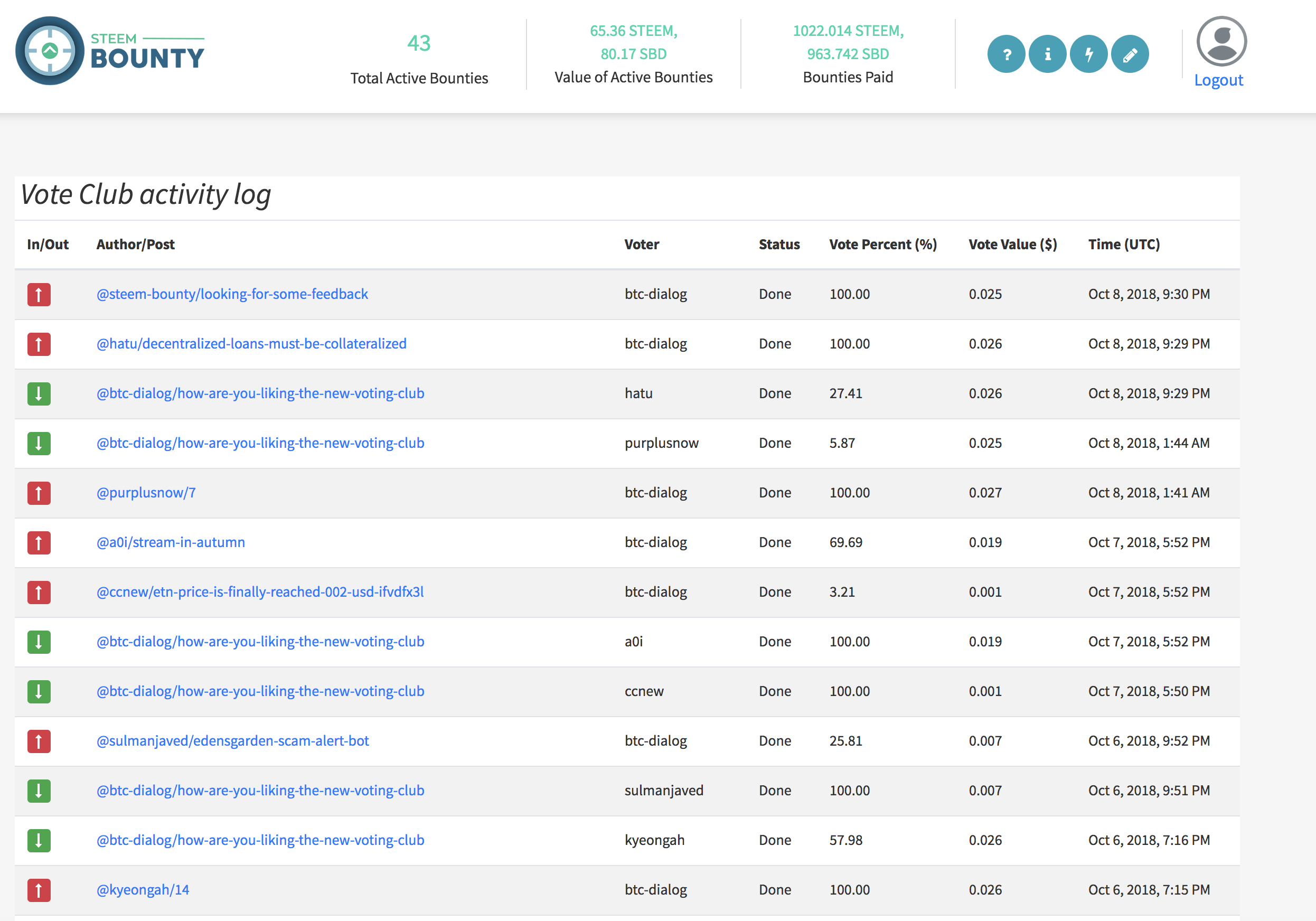
Task: Click the Vote Club activity log heading
Action: (x=146, y=195)
